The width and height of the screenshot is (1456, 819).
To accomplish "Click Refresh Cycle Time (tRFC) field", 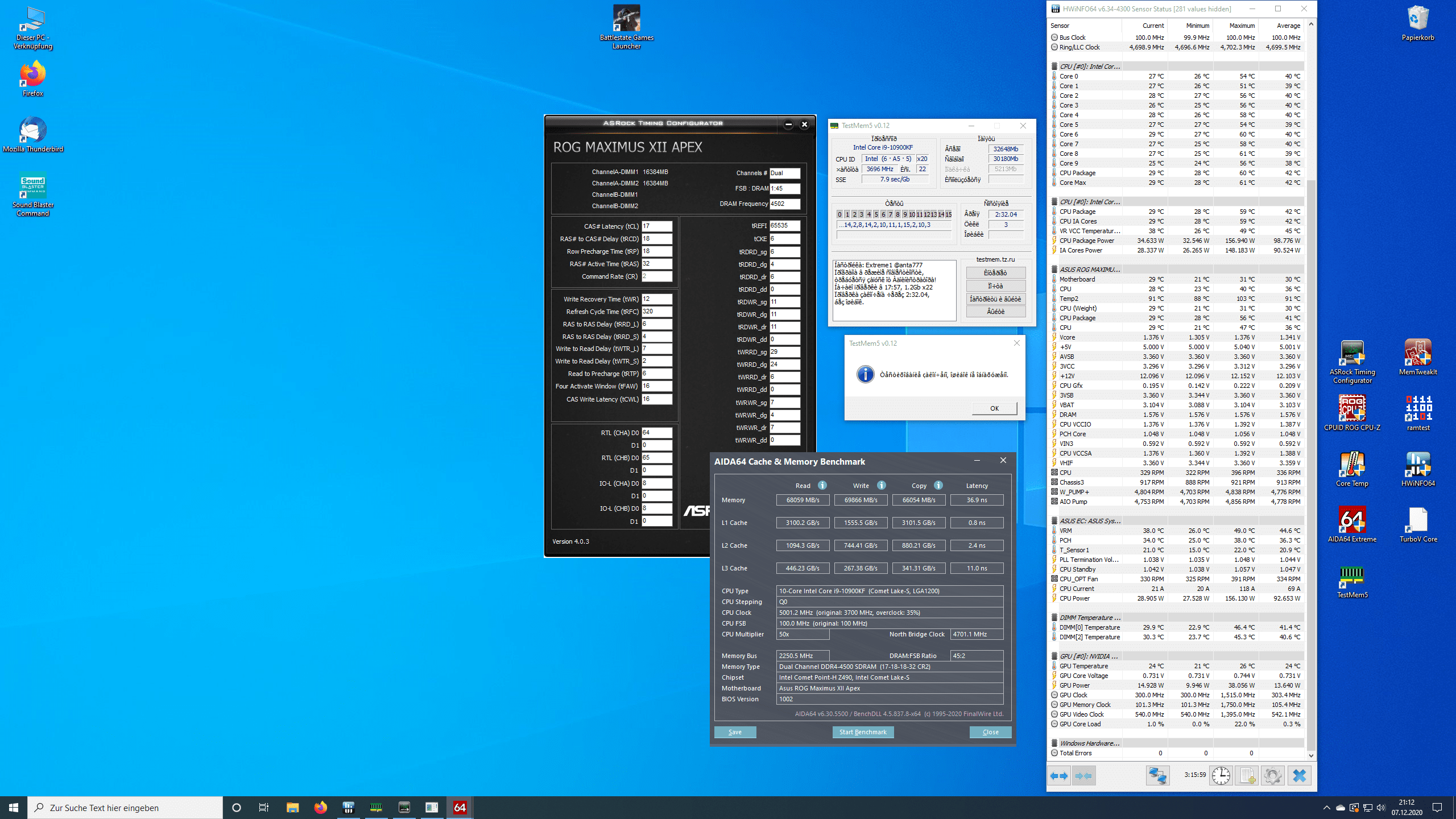I will coord(657,311).
